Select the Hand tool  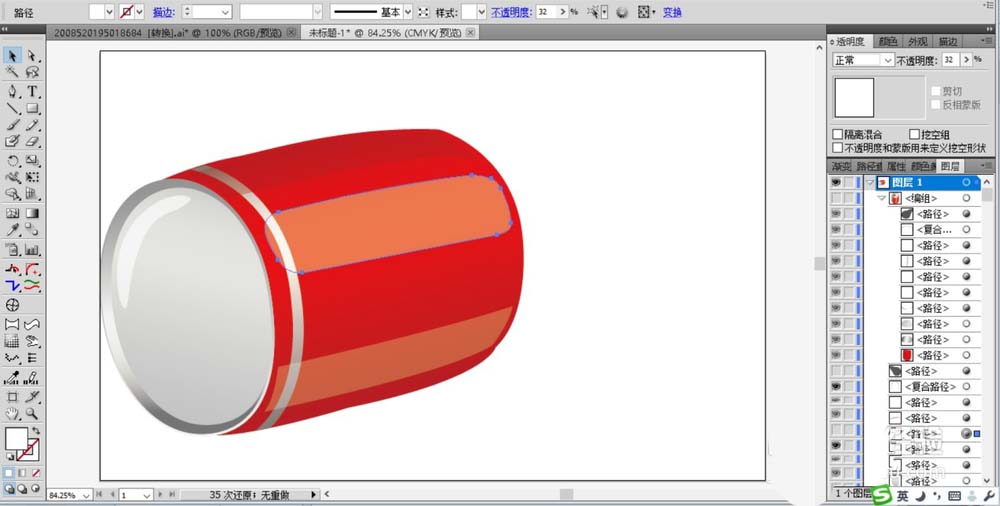click(x=12, y=412)
